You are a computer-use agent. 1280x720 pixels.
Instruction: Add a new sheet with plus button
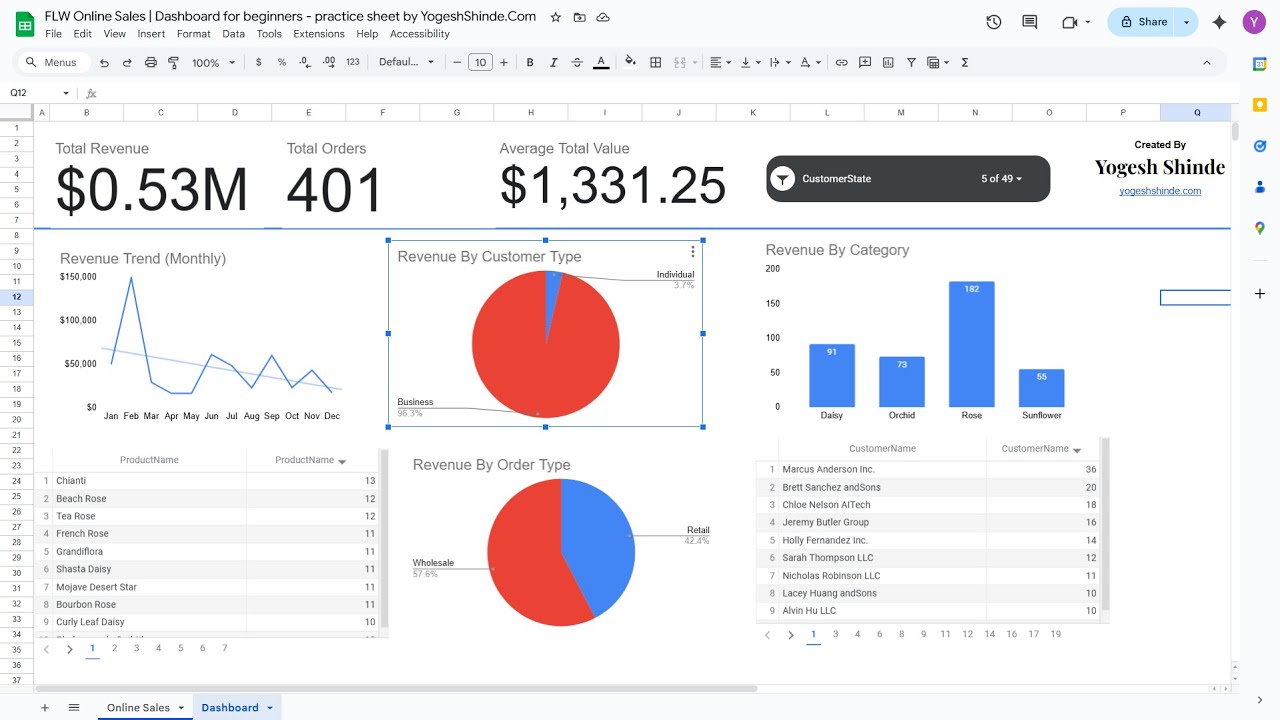coord(45,708)
